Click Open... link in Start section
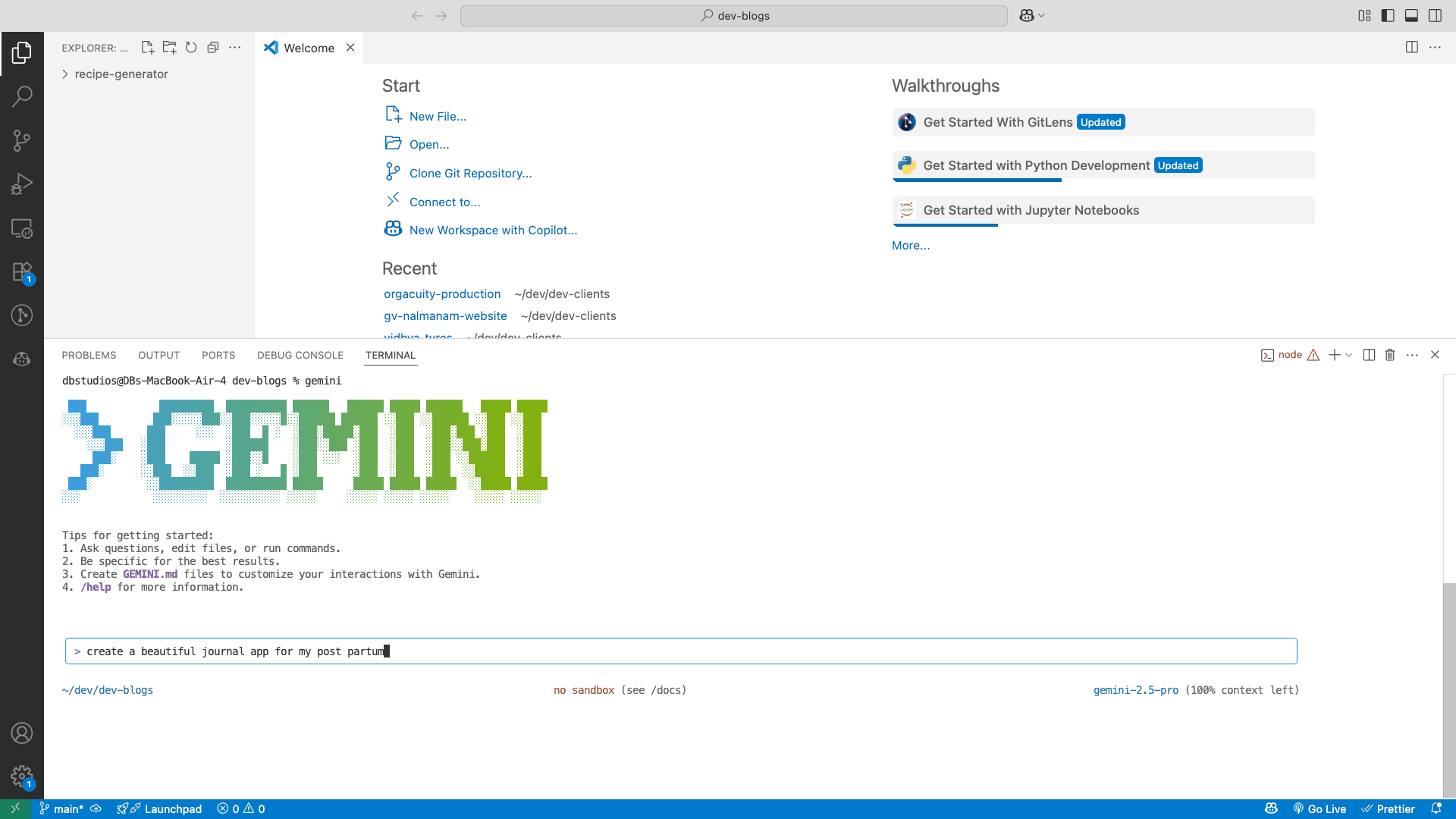Image resolution: width=1456 pixels, height=819 pixels. (x=429, y=144)
